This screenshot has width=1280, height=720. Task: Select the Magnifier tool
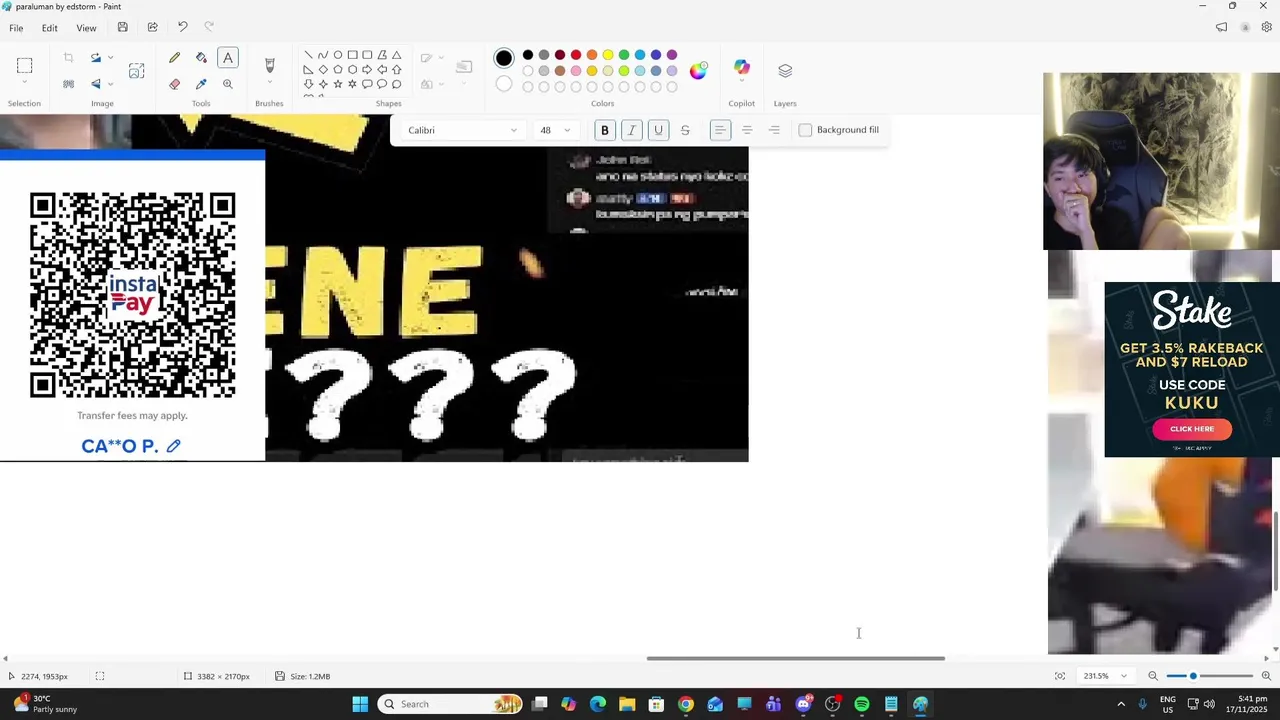[228, 84]
